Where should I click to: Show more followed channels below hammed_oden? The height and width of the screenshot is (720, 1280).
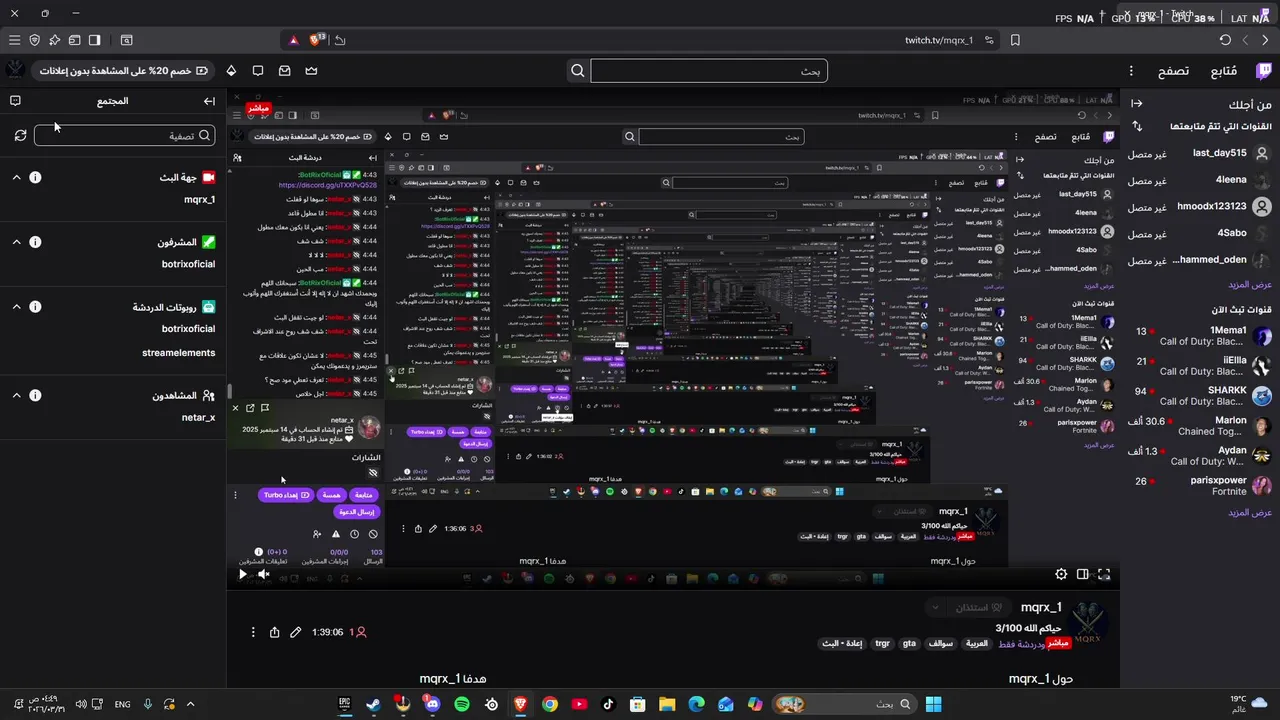pyautogui.click(x=1250, y=284)
